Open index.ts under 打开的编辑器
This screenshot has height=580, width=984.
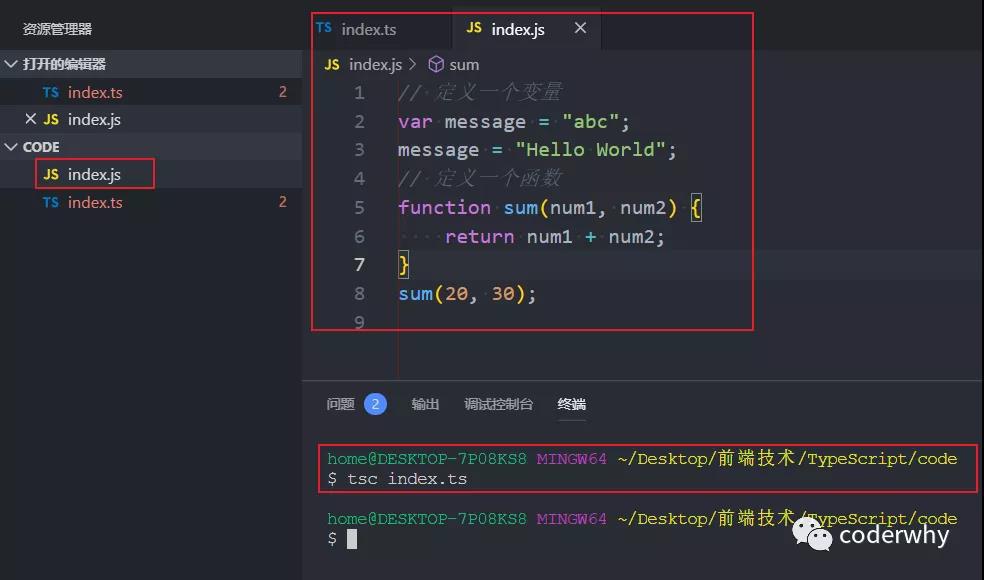point(151,92)
